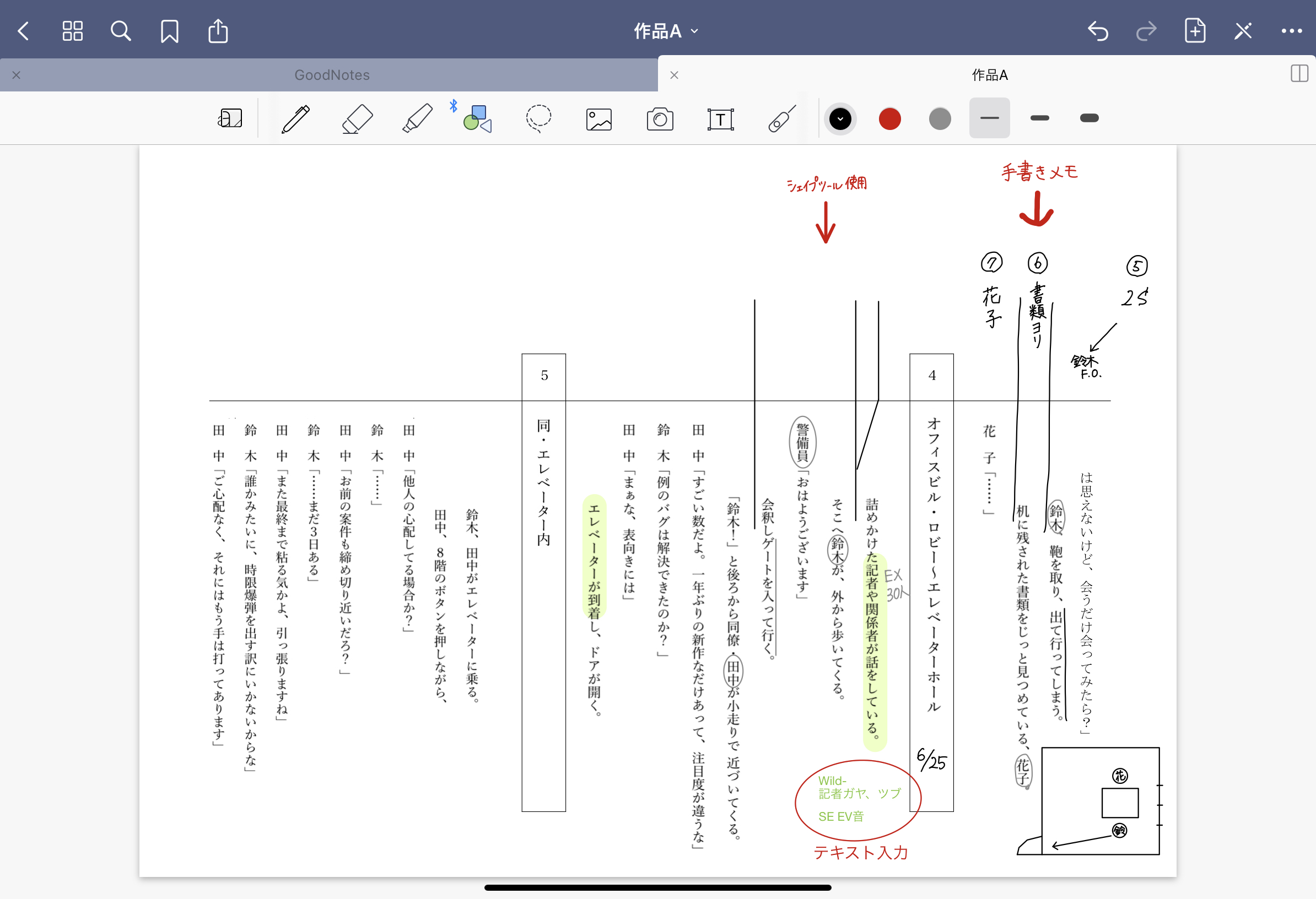Close the 作品A tab

pyautogui.click(x=674, y=75)
